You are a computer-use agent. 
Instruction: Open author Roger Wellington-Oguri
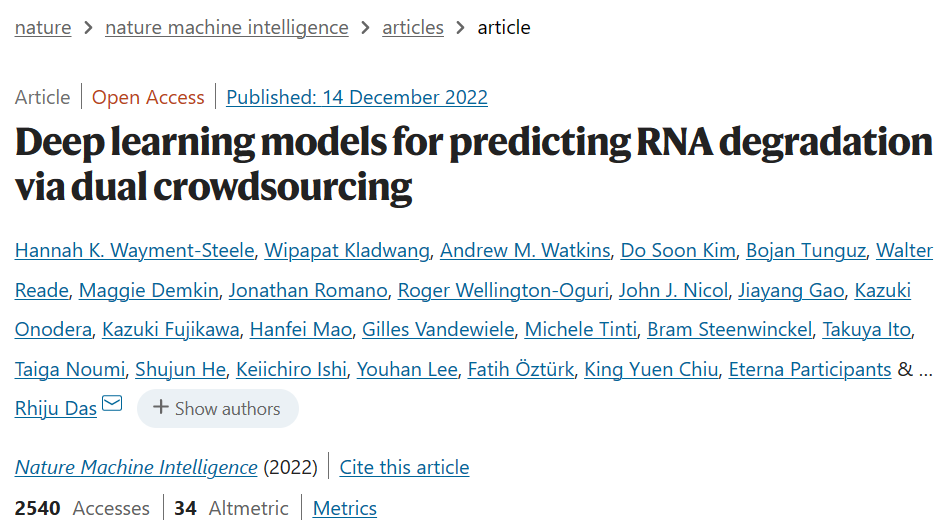(503, 291)
